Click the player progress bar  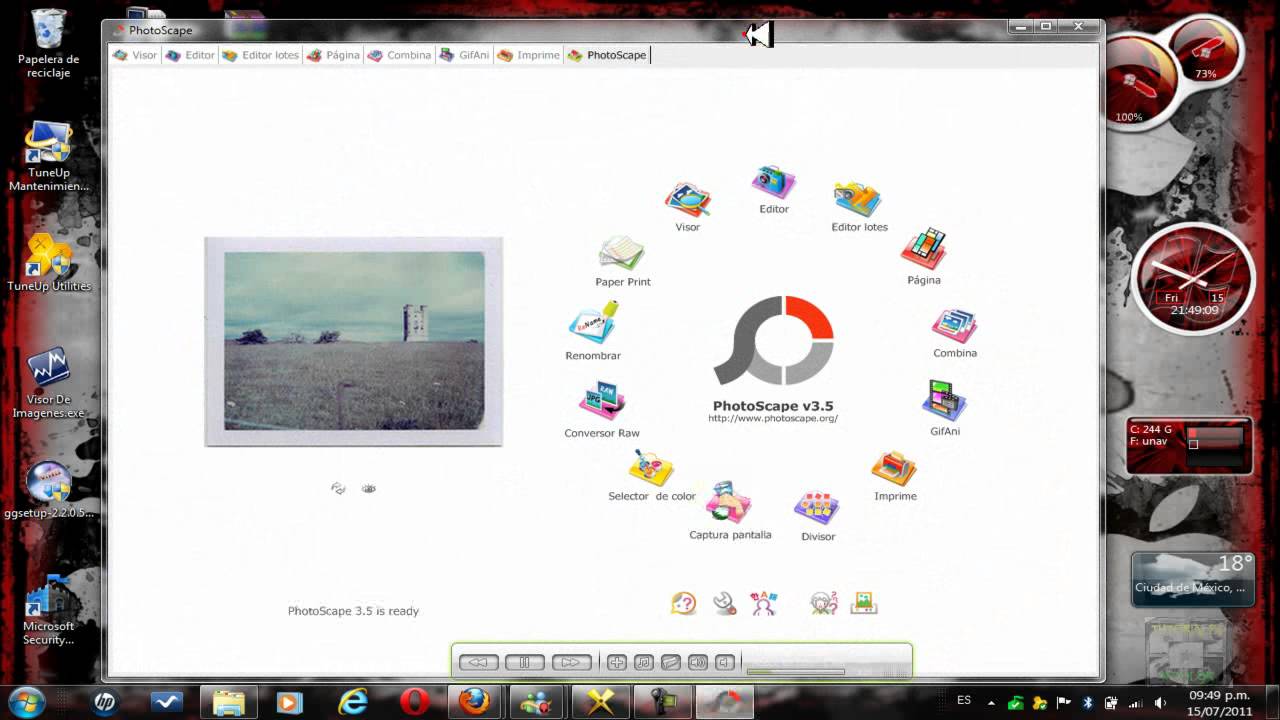(x=795, y=672)
